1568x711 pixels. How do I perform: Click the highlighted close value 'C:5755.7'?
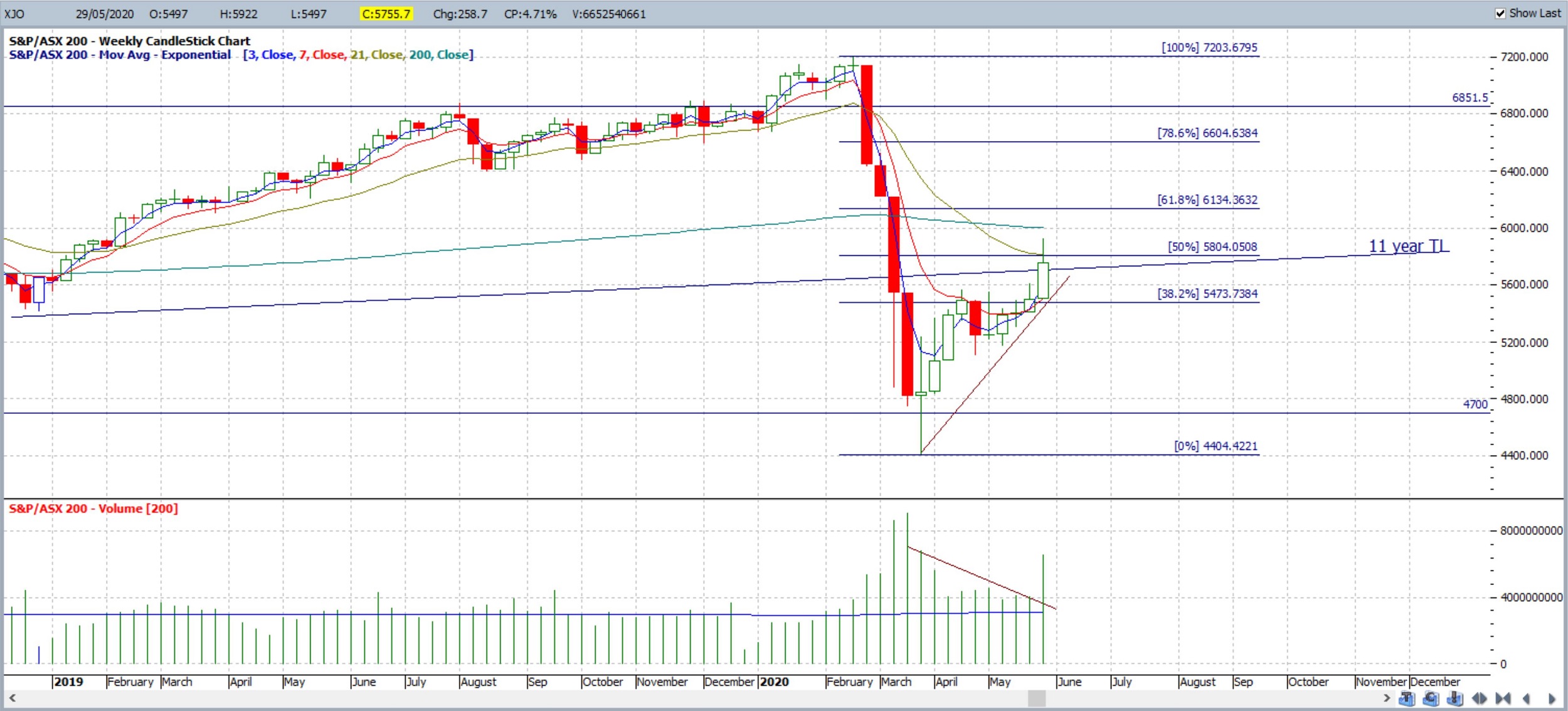pos(386,14)
